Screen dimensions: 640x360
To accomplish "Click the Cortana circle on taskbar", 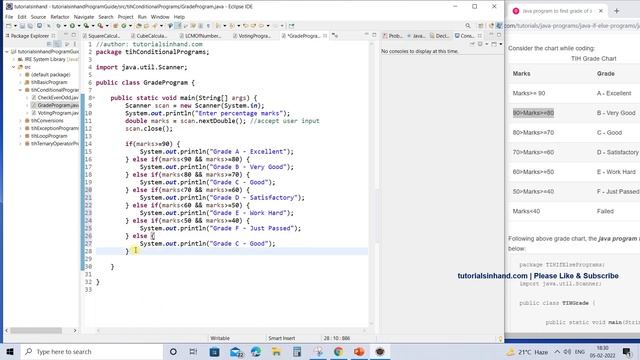I will coord(173,351).
